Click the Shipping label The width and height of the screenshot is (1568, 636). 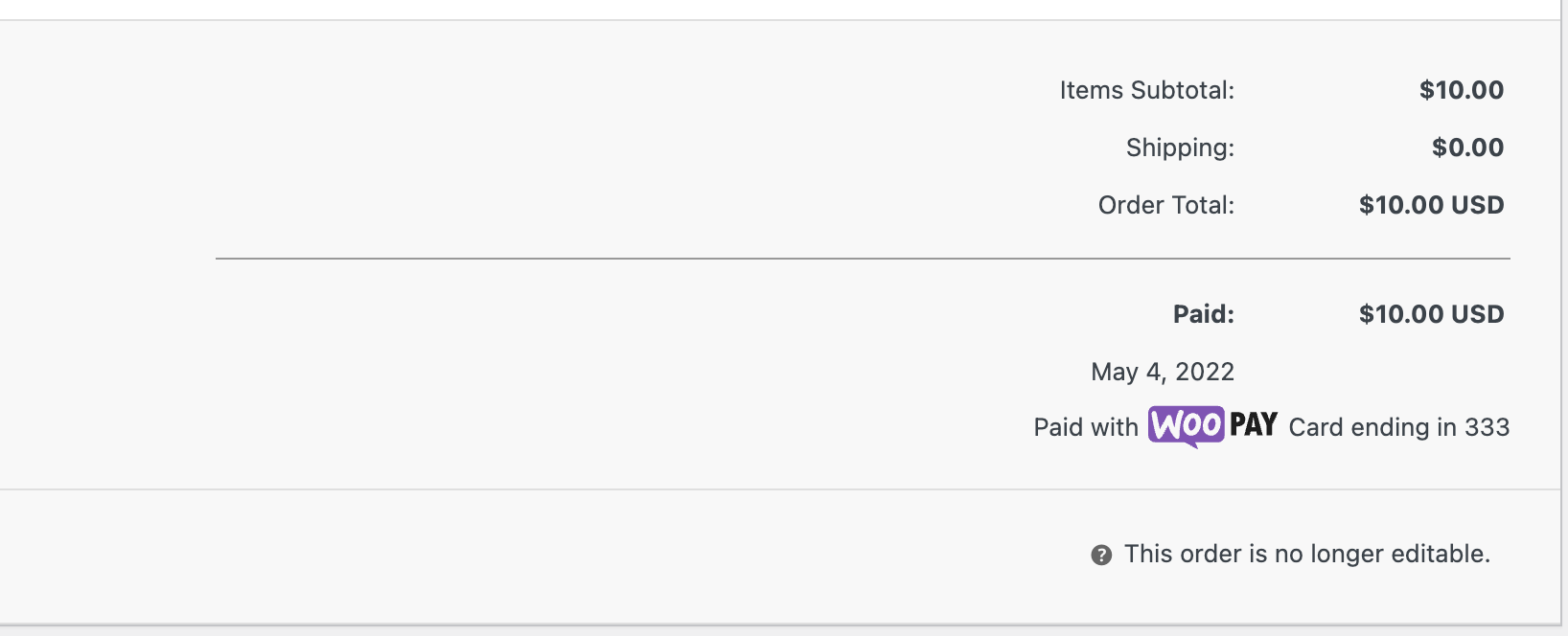click(x=1180, y=148)
